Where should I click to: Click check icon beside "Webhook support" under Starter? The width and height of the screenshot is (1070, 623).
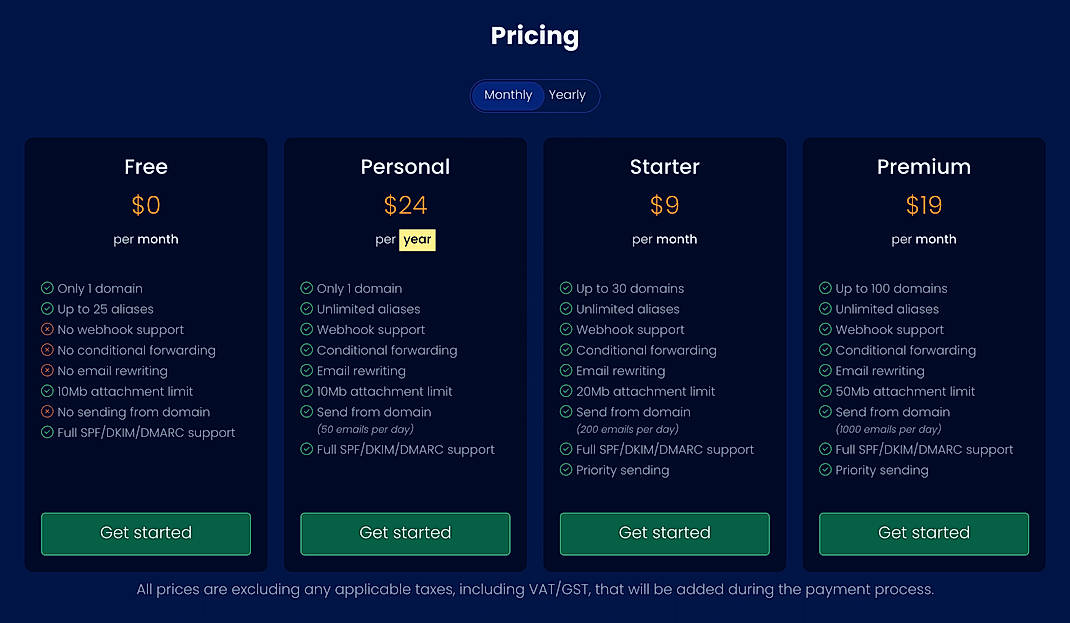coord(565,329)
